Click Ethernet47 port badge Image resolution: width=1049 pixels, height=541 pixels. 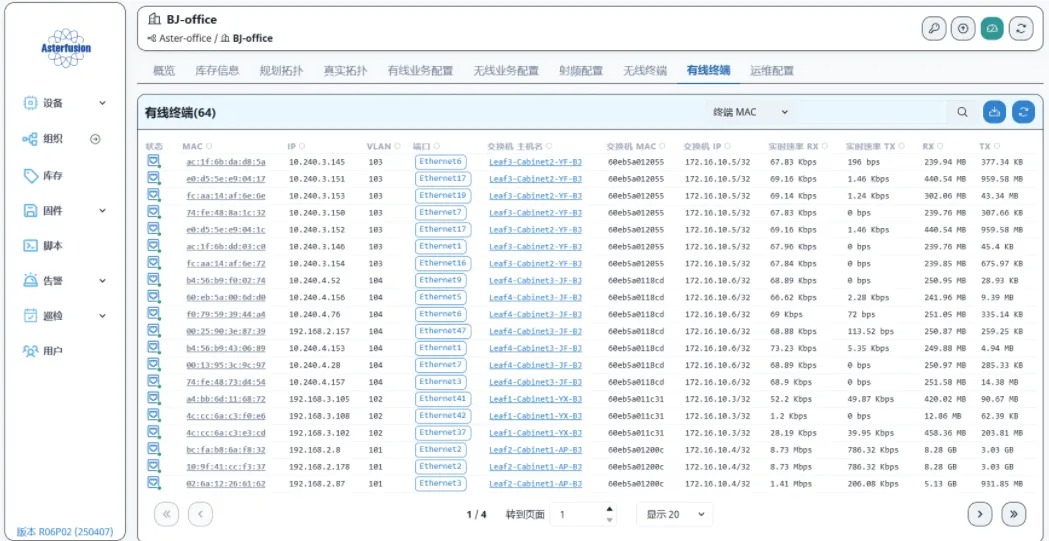tap(442, 331)
